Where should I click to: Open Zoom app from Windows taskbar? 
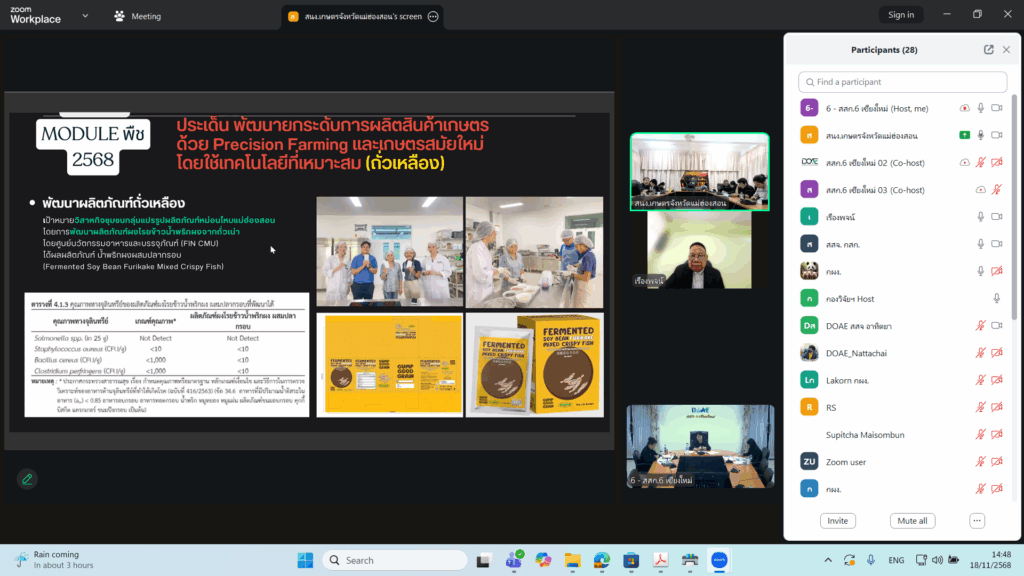(718, 560)
